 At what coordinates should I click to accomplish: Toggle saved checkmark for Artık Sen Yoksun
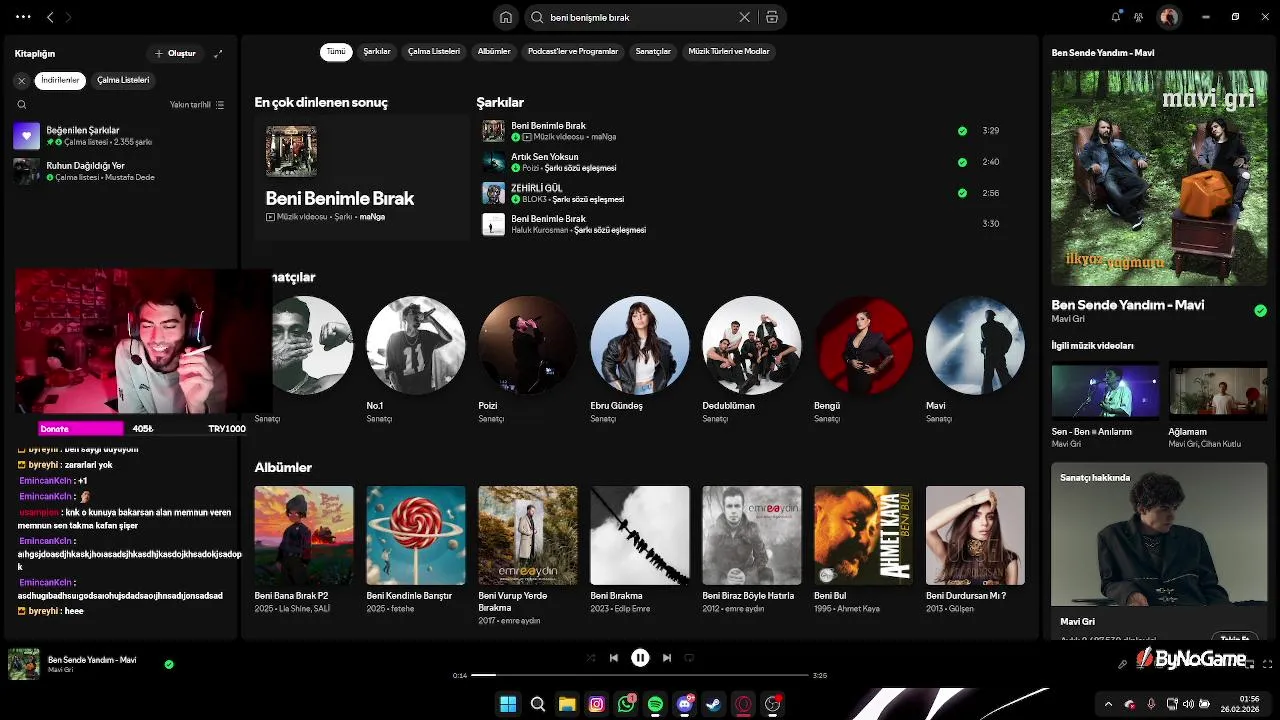tap(962, 162)
